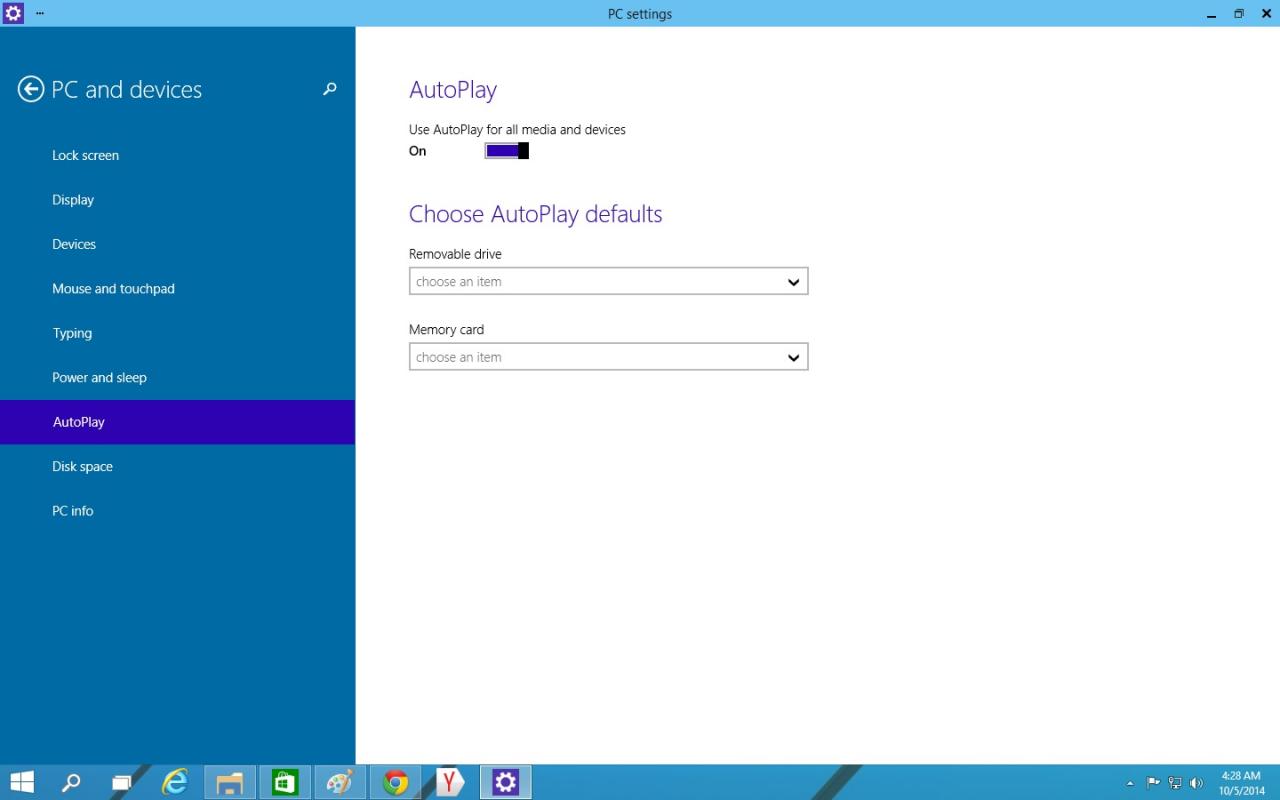Click the 'Use AutoPlay for all media and devices' label
Image resolution: width=1280 pixels, height=800 pixels.
point(517,130)
